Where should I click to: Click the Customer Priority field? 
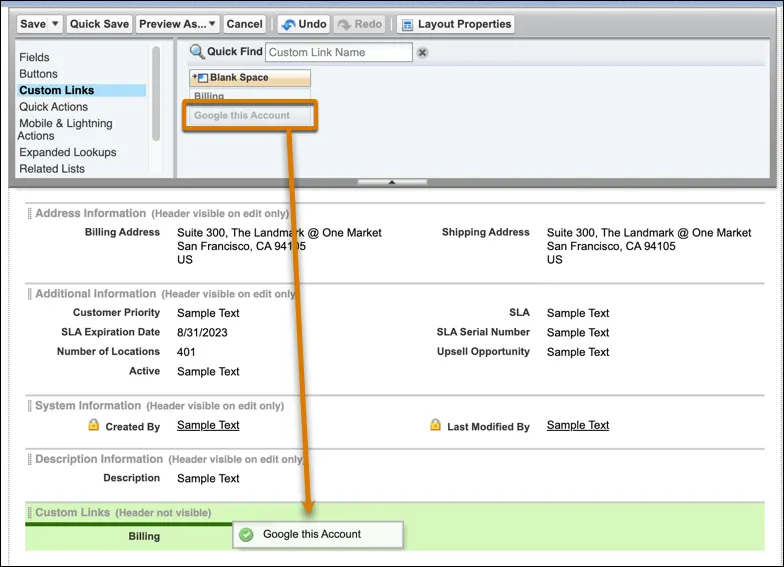pos(116,313)
